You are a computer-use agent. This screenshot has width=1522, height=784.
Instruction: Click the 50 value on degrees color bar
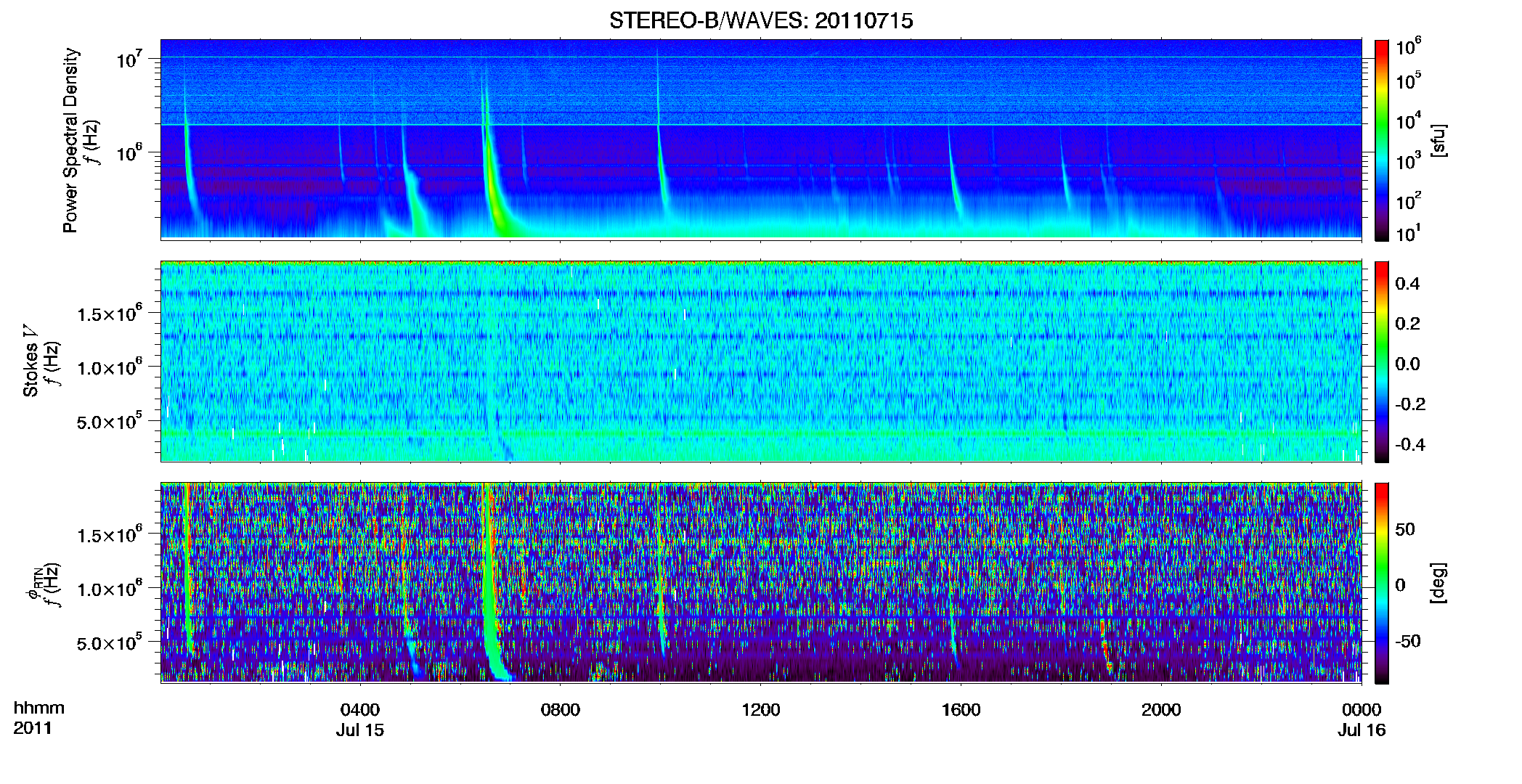[x=1405, y=529]
